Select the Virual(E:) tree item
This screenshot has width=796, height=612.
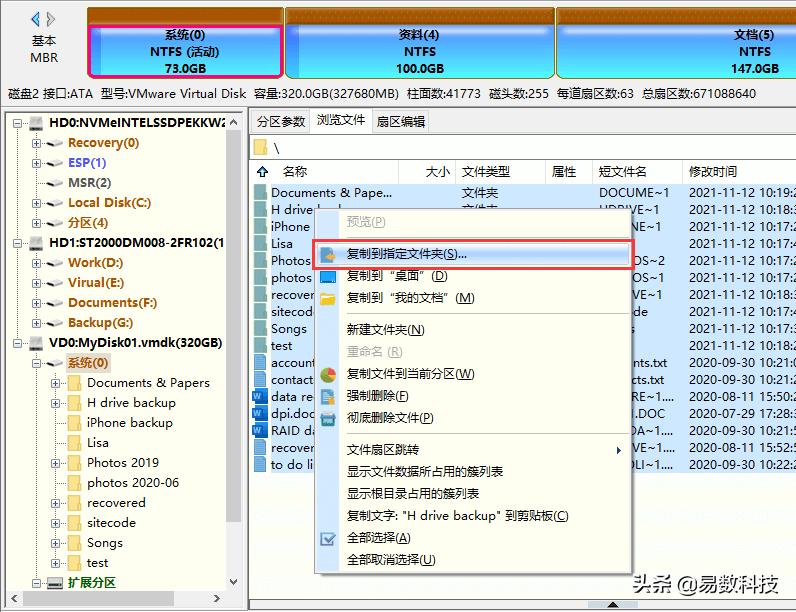96,283
